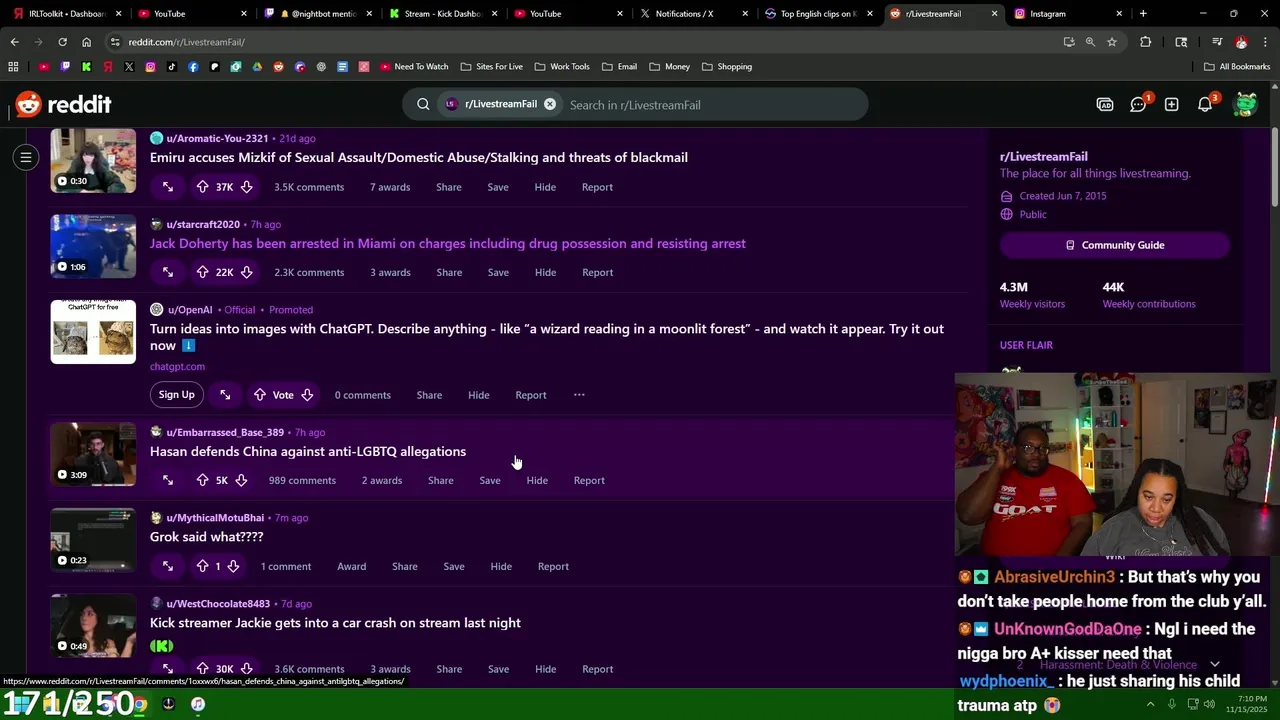This screenshot has width=1280, height=720.
Task: Open the browser extensions puzzle icon
Action: tap(1145, 42)
